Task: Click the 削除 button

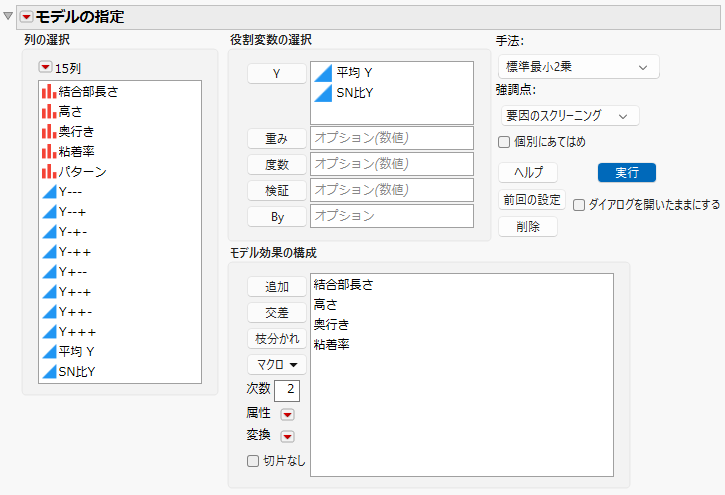Action: click(x=528, y=226)
